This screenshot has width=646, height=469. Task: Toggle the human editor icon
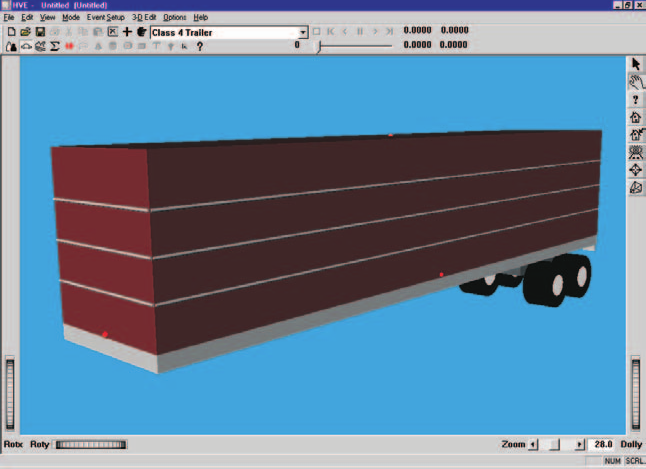(x=12, y=46)
